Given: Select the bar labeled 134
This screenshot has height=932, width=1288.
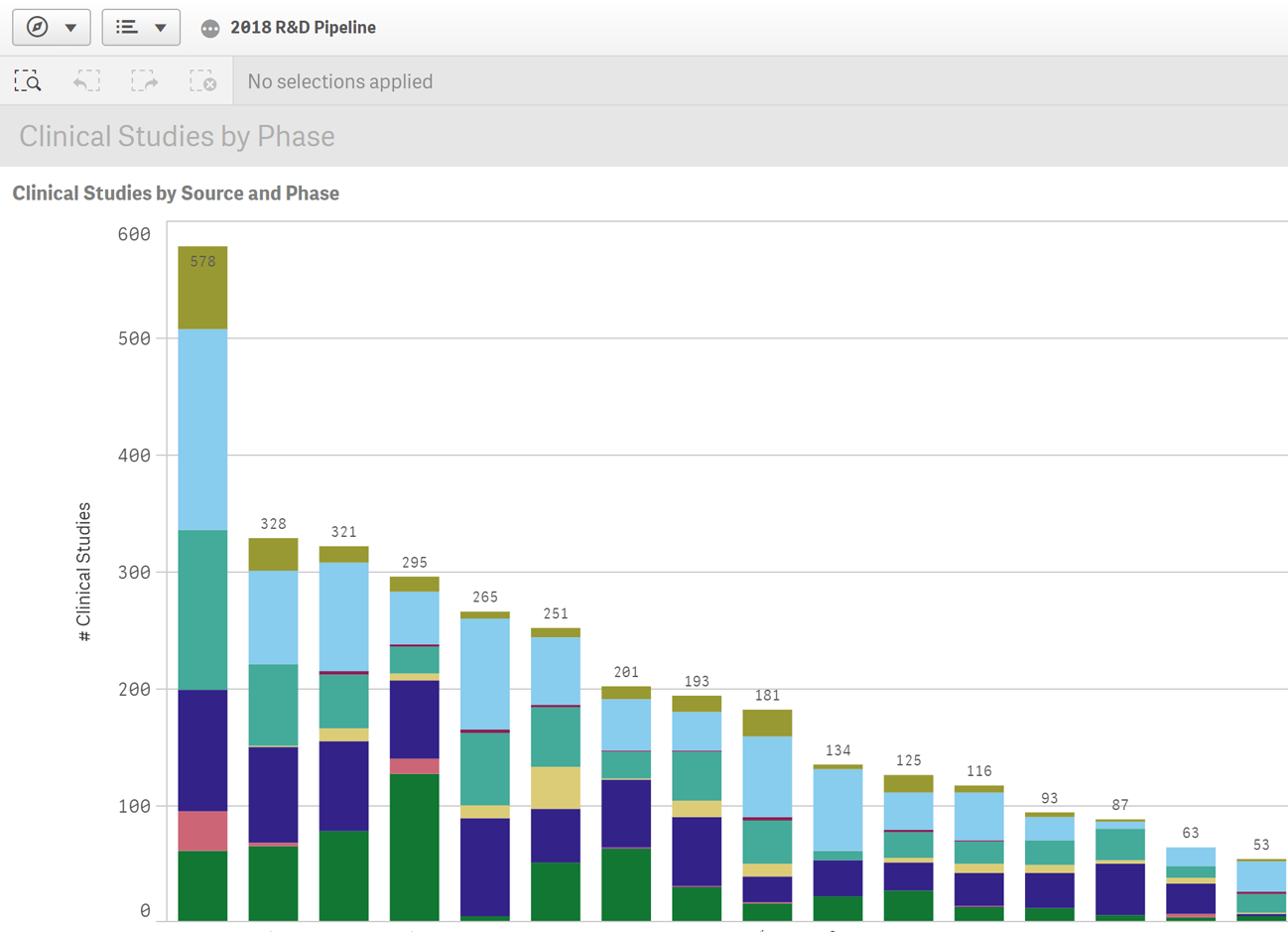Looking at the screenshot, I should tap(837, 843).
